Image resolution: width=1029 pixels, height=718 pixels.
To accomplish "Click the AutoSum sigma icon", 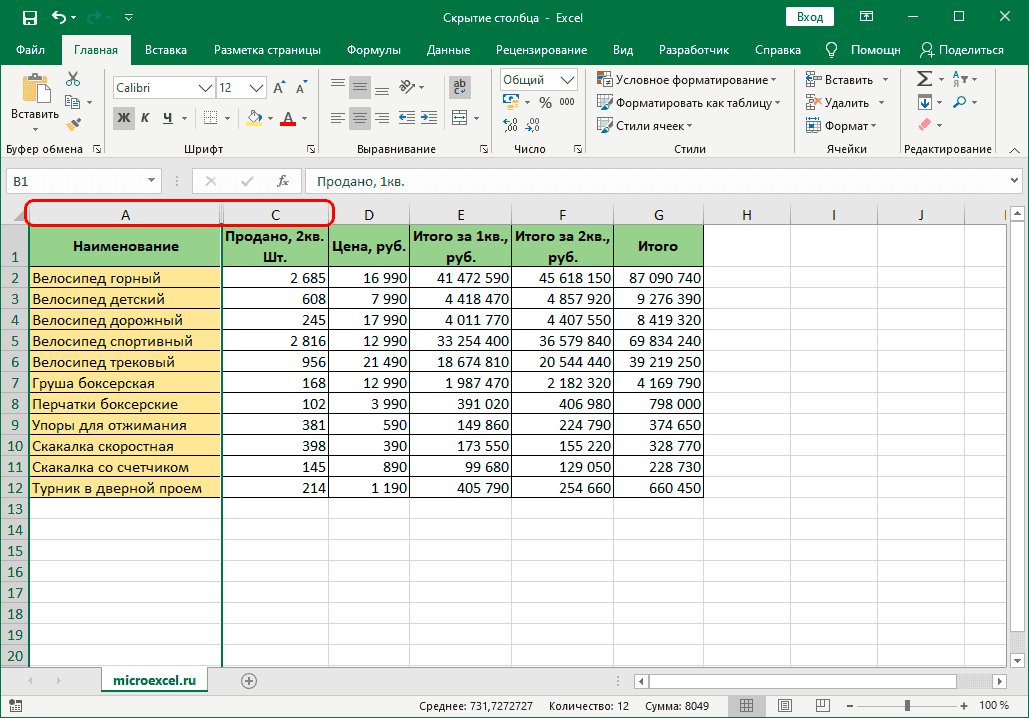I will (924, 79).
